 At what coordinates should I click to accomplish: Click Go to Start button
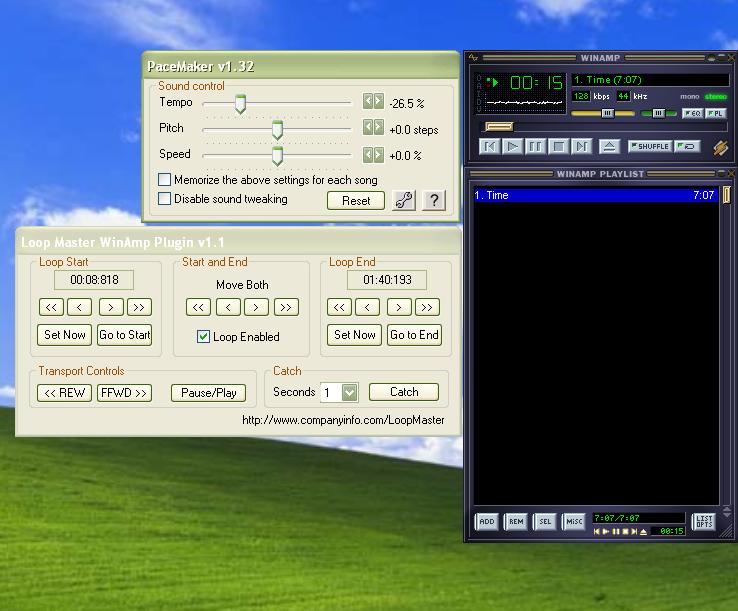coord(124,335)
